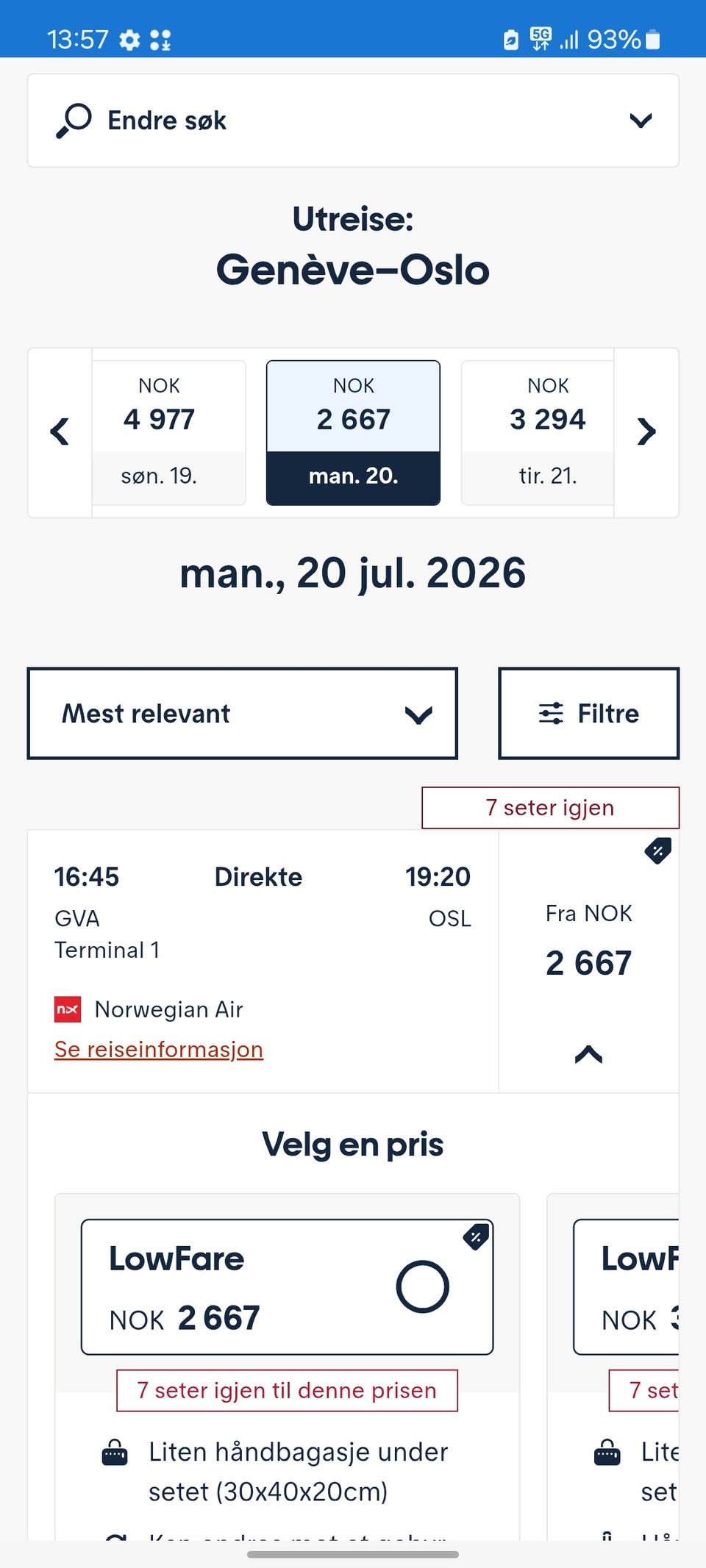706x1568 pixels.
Task: Open the Filtre filter button
Action: (588, 713)
